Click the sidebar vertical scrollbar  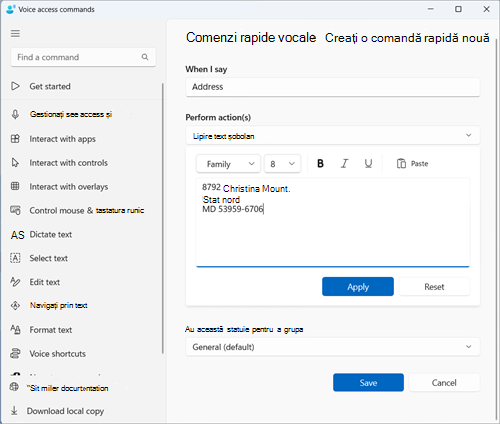tap(163, 218)
